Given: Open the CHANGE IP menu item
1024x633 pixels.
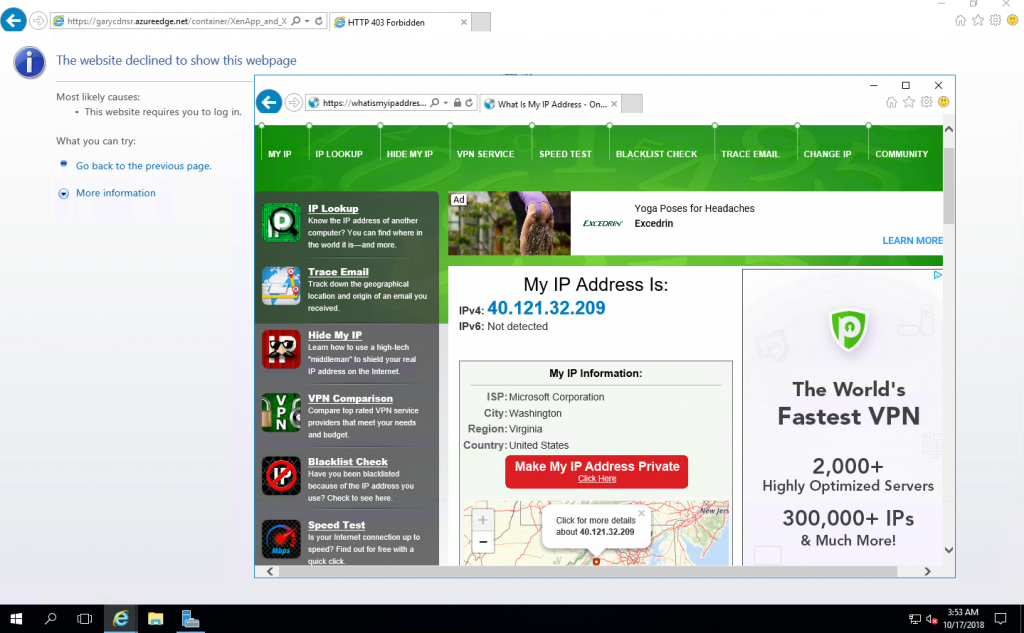Looking at the screenshot, I should point(827,154).
